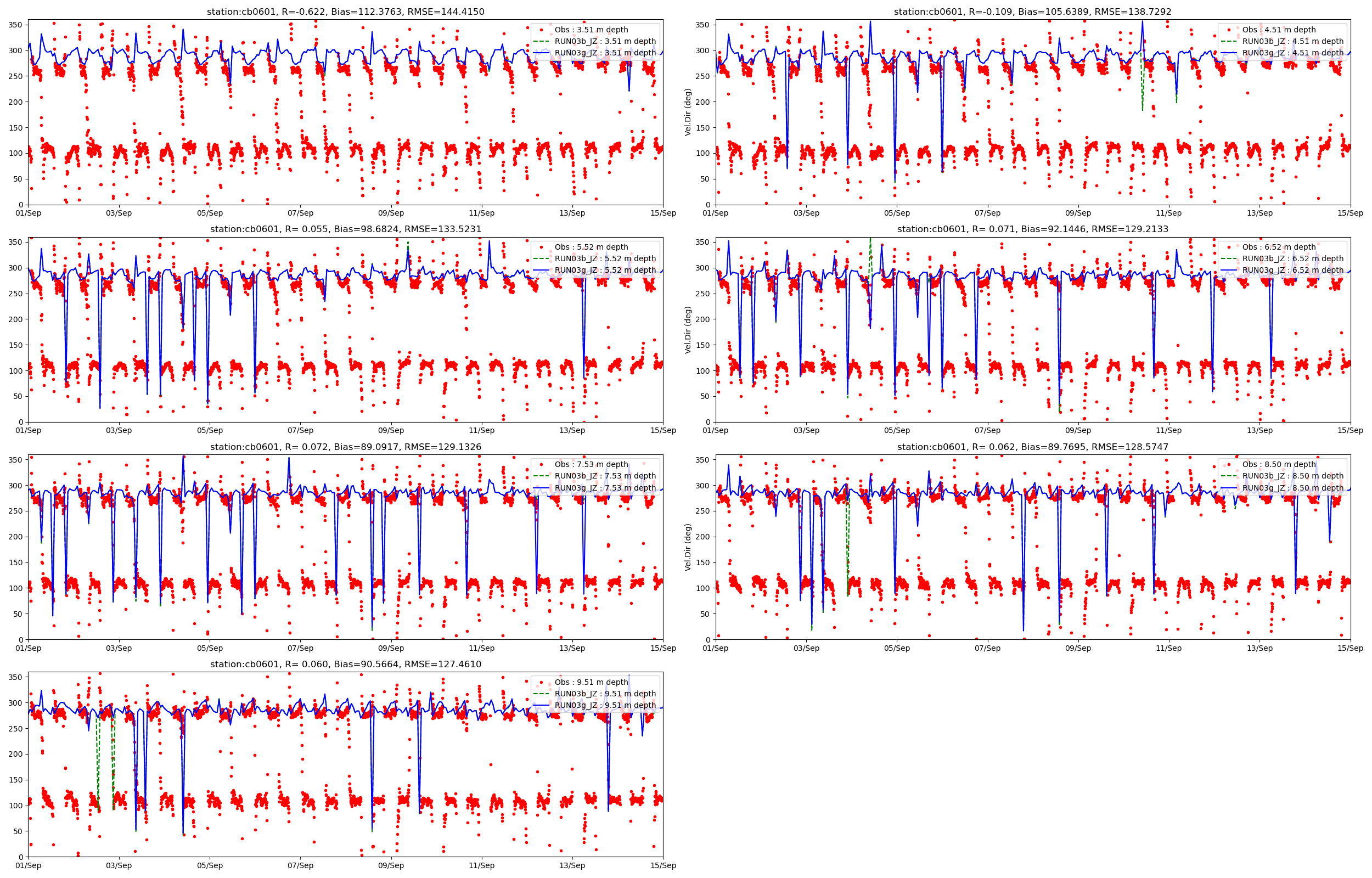Click the green RUN03b_JZ line in 8.50 m legend

coord(1229,476)
